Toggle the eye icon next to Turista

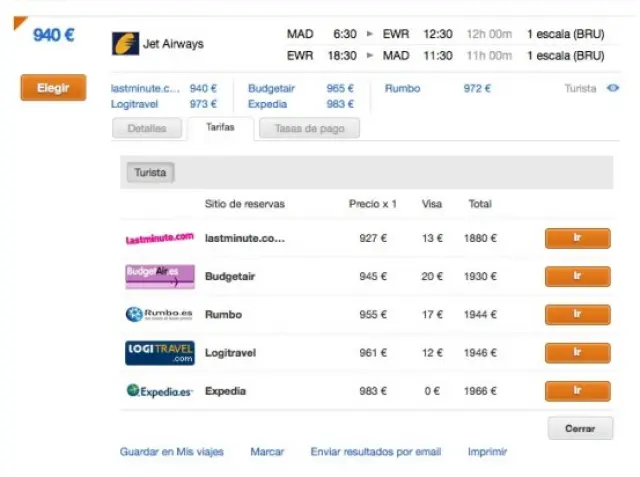point(613,88)
